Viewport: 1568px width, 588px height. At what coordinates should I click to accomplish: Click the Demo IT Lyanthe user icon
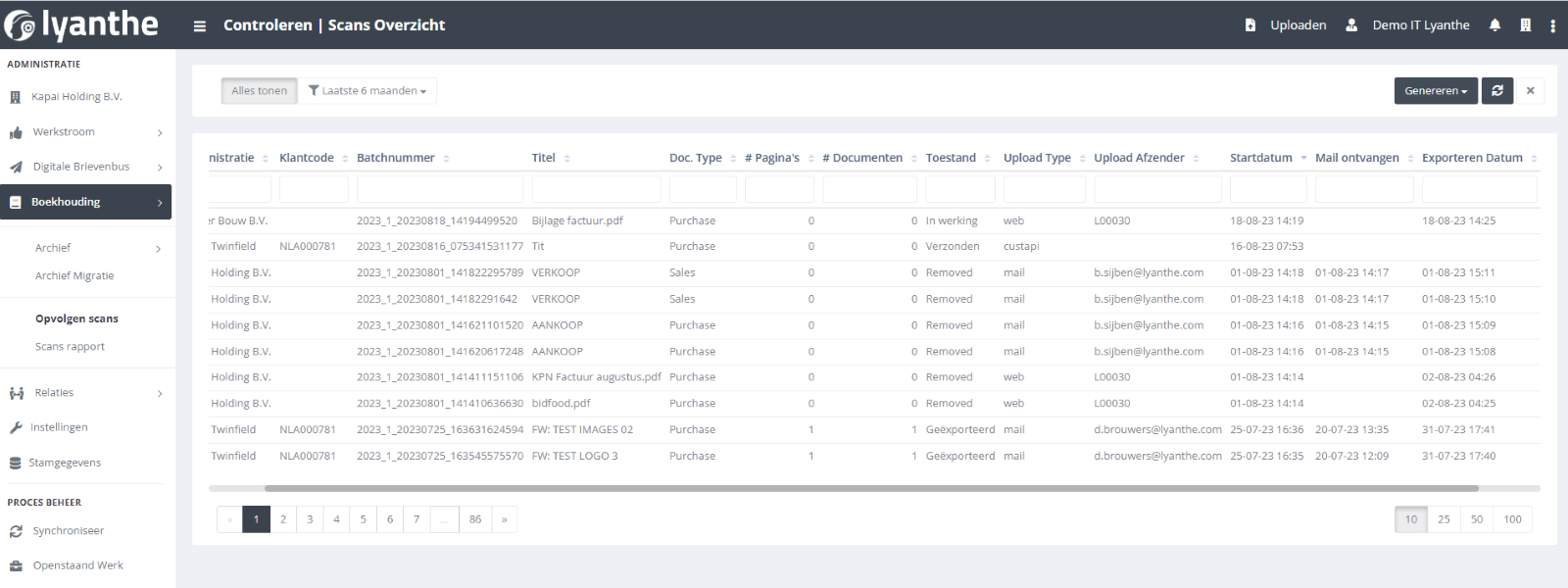(1351, 25)
